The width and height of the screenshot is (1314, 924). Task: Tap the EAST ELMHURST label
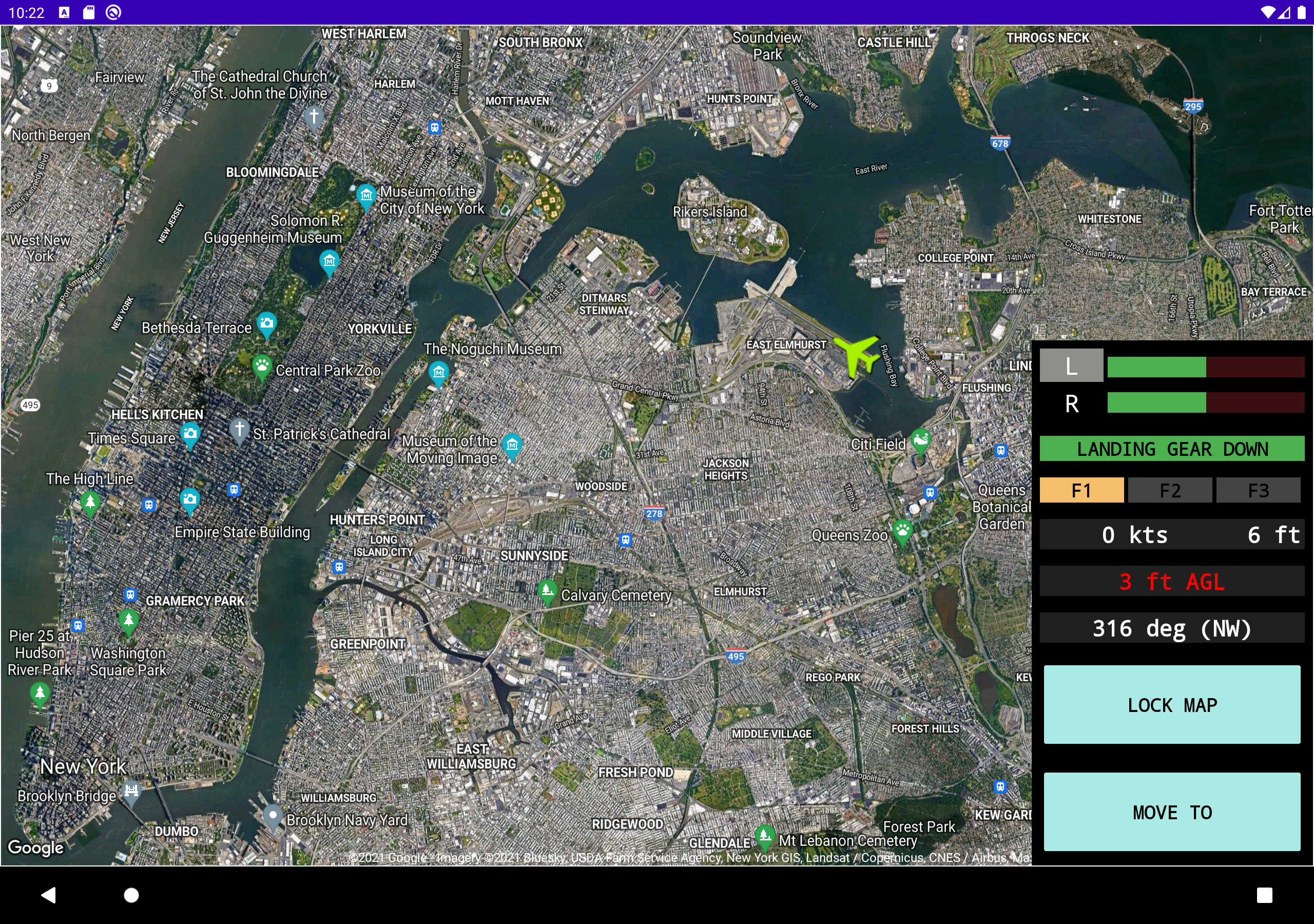point(786,344)
